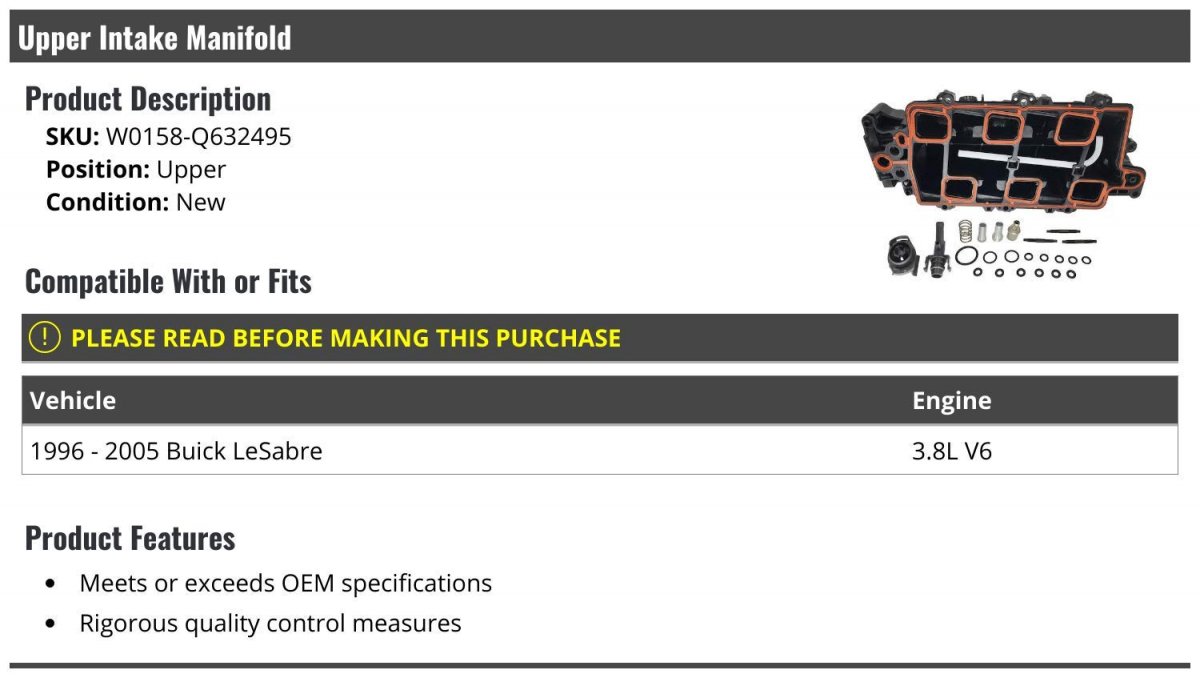This screenshot has height=678, width=1200.
Task: Click the Upper Intake Manifold header
Action: 155,38
